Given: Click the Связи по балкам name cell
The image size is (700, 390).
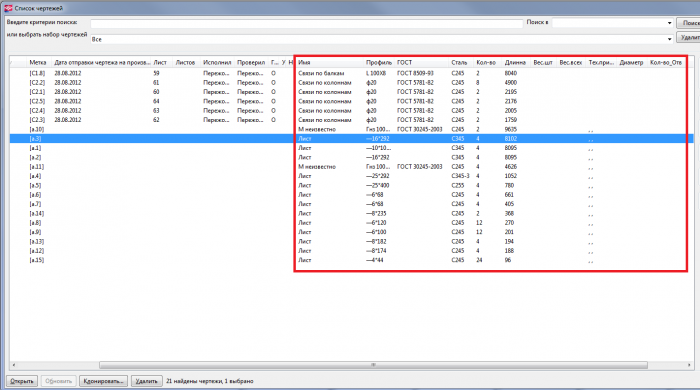Looking at the screenshot, I should [321, 73].
